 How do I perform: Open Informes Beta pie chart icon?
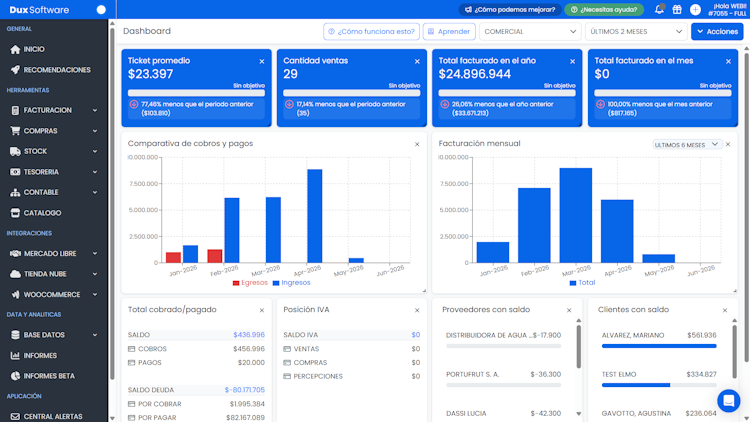click(15, 376)
